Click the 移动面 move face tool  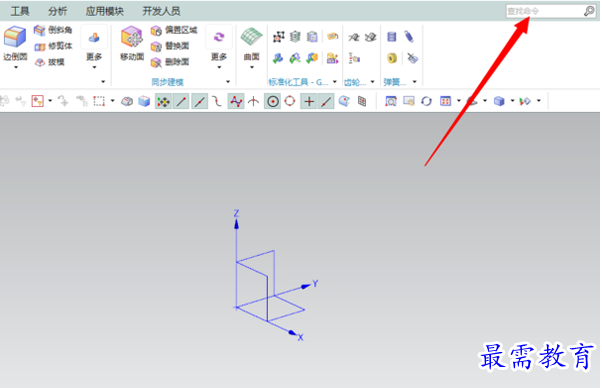pyautogui.click(x=132, y=43)
